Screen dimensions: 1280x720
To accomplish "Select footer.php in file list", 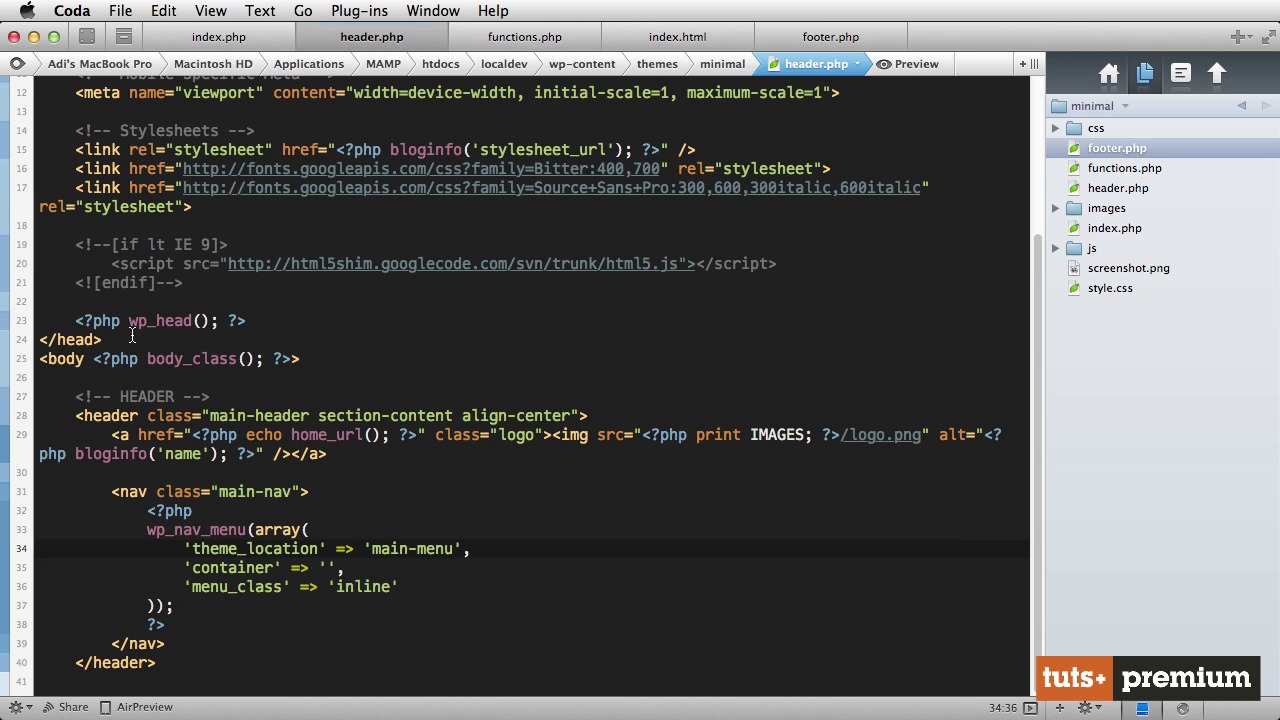I will point(1163,148).
